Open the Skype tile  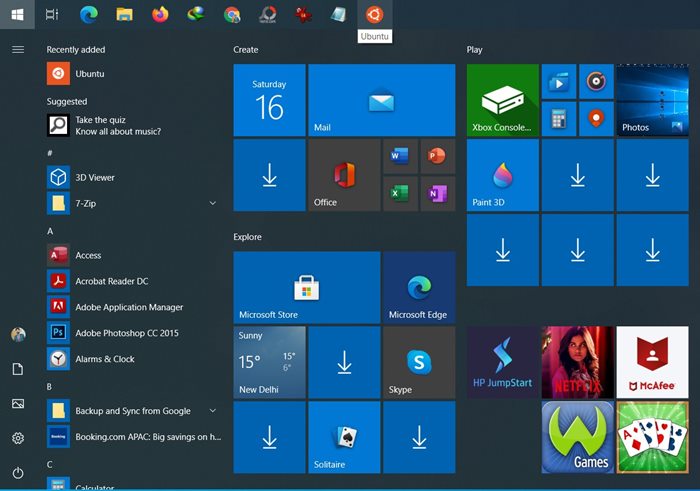click(419, 362)
